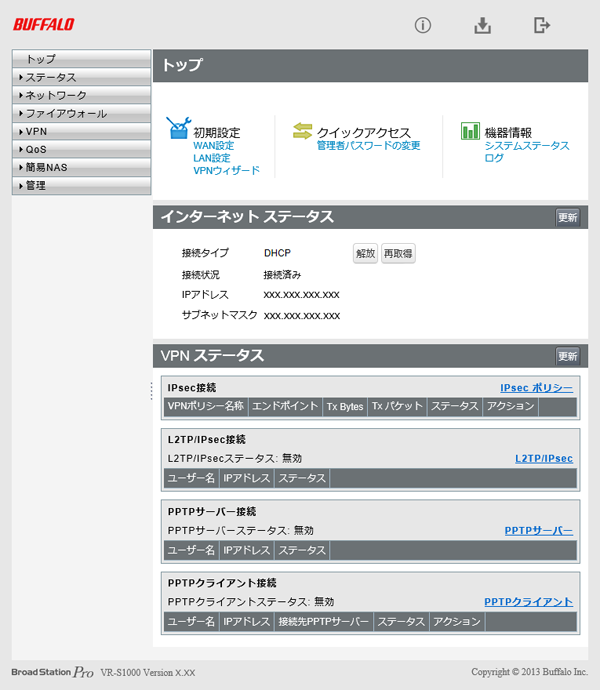600x690 pixels.
Task: Open システムステータス link
Action: 527,146
